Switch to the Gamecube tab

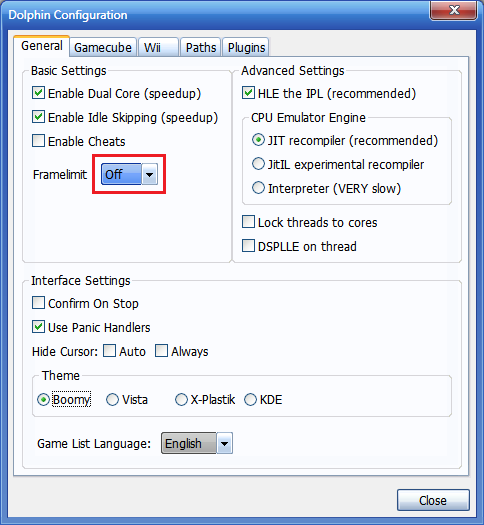pos(103,47)
